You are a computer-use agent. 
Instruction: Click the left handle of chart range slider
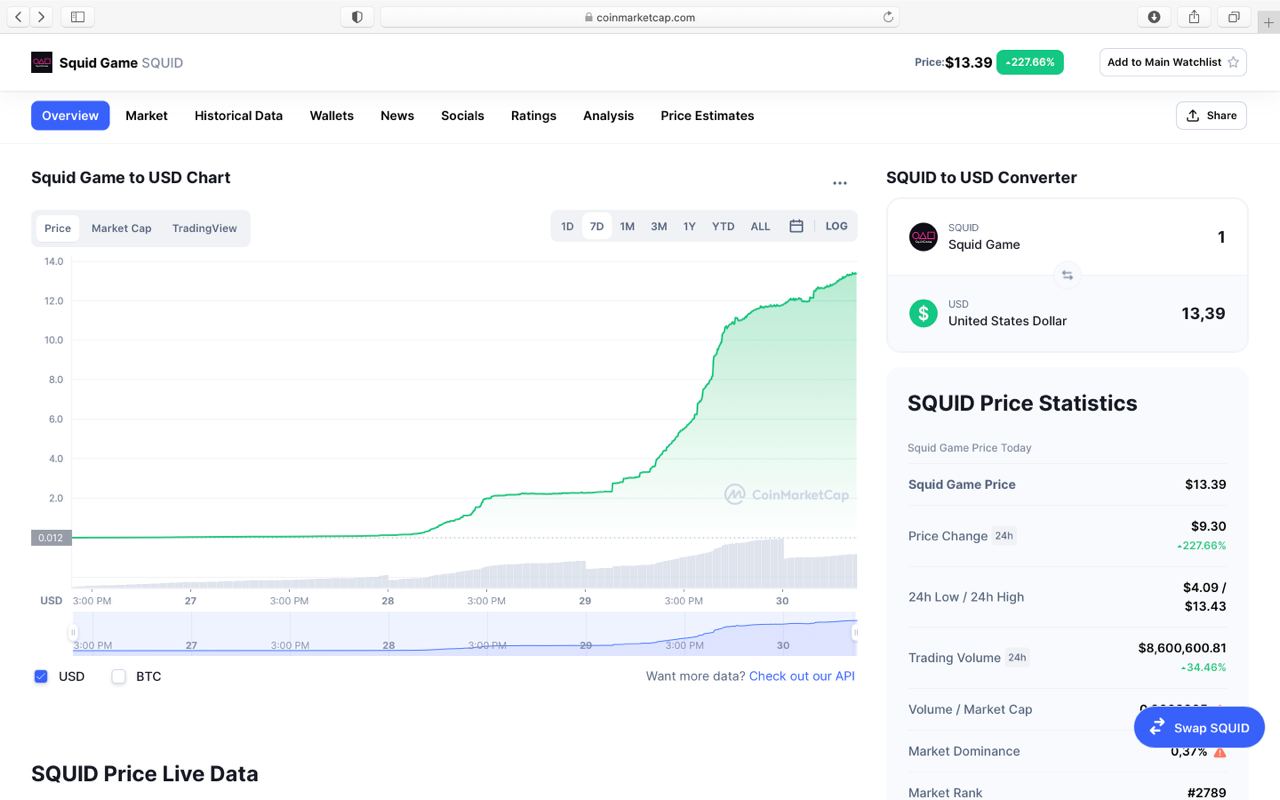click(73, 632)
